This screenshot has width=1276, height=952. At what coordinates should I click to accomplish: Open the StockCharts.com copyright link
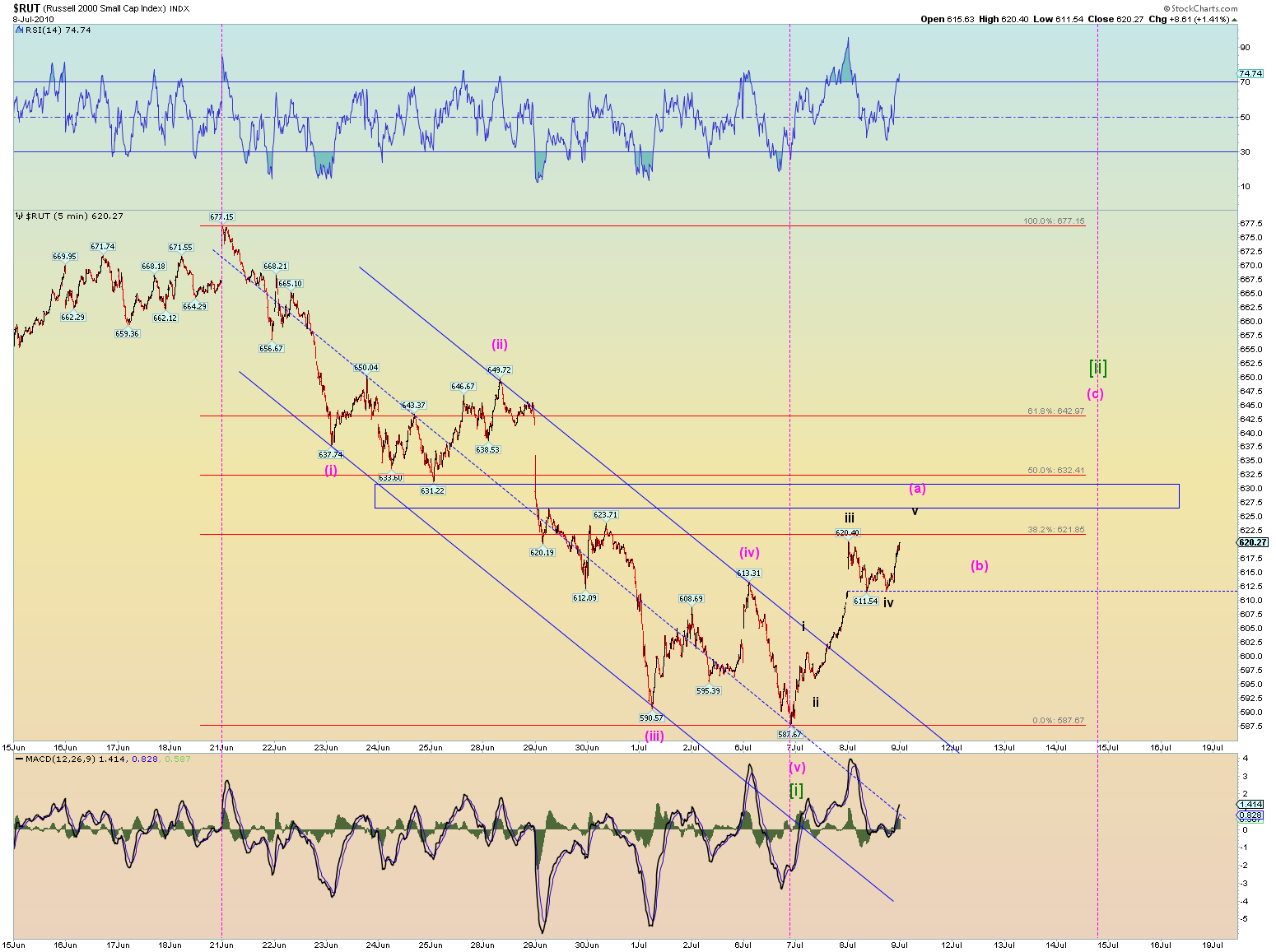[x=1202, y=8]
